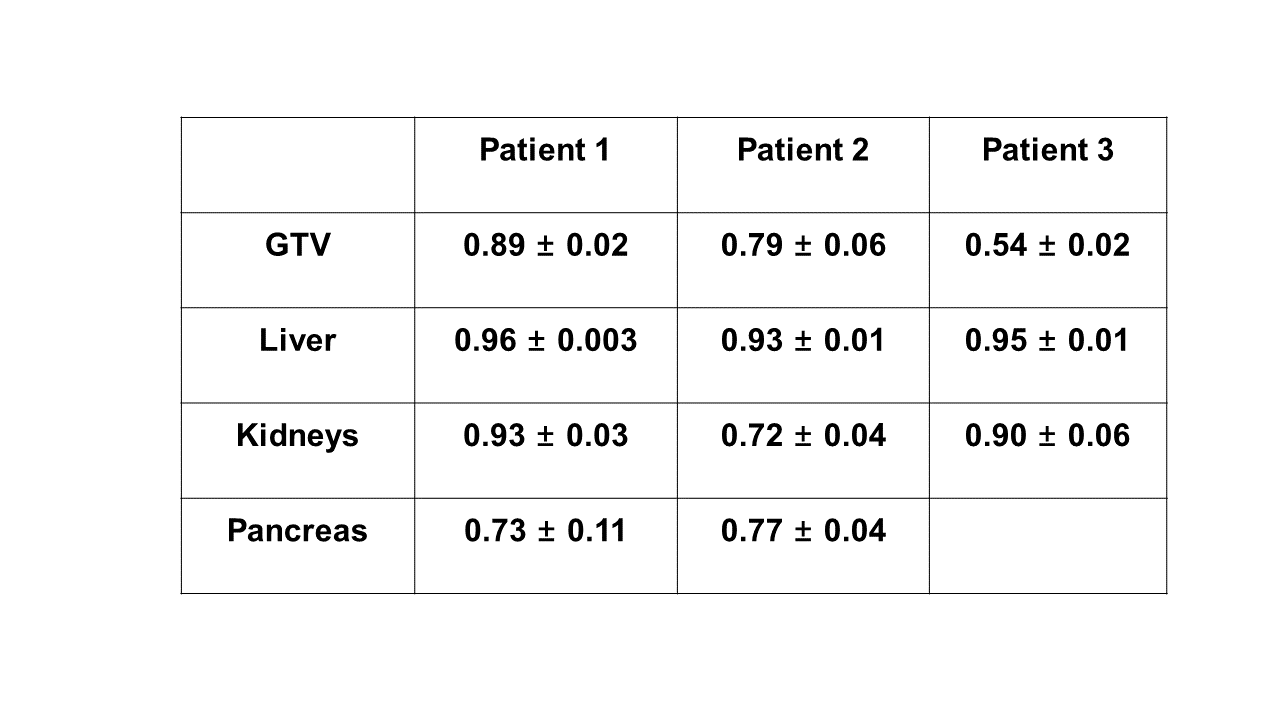Click the Patient 1 column header
Image resolution: width=1280 pixels, height=720 pixels.
(545, 150)
